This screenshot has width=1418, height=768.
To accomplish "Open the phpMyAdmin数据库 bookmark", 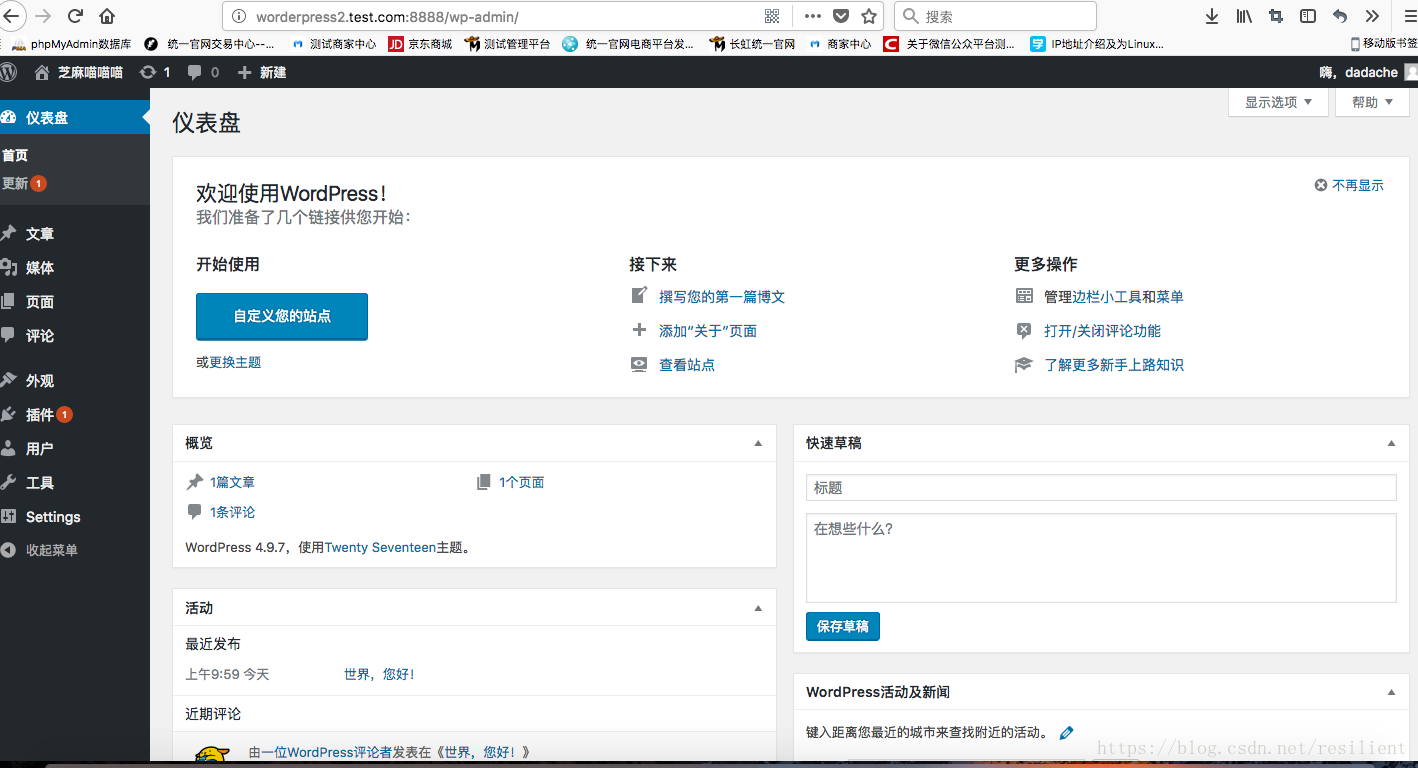I will click(x=72, y=44).
